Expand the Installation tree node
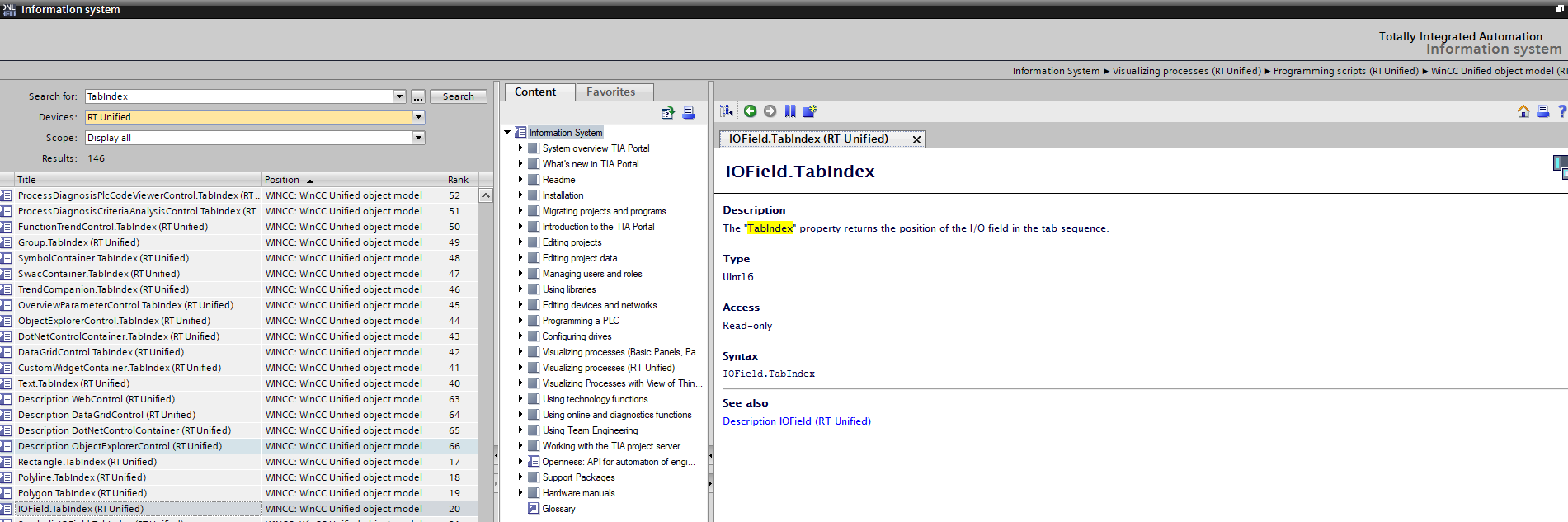The width and height of the screenshot is (1568, 522). click(x=520, y=195)
